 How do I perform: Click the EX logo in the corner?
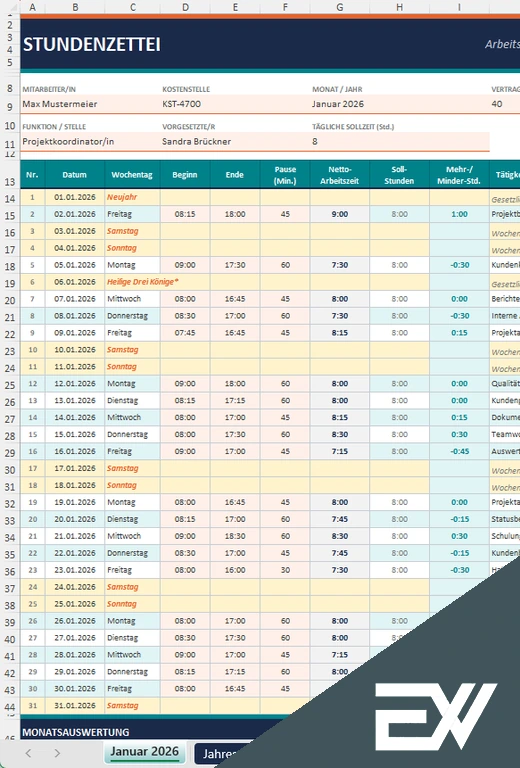pyautogui.click(x=435, y=716)
